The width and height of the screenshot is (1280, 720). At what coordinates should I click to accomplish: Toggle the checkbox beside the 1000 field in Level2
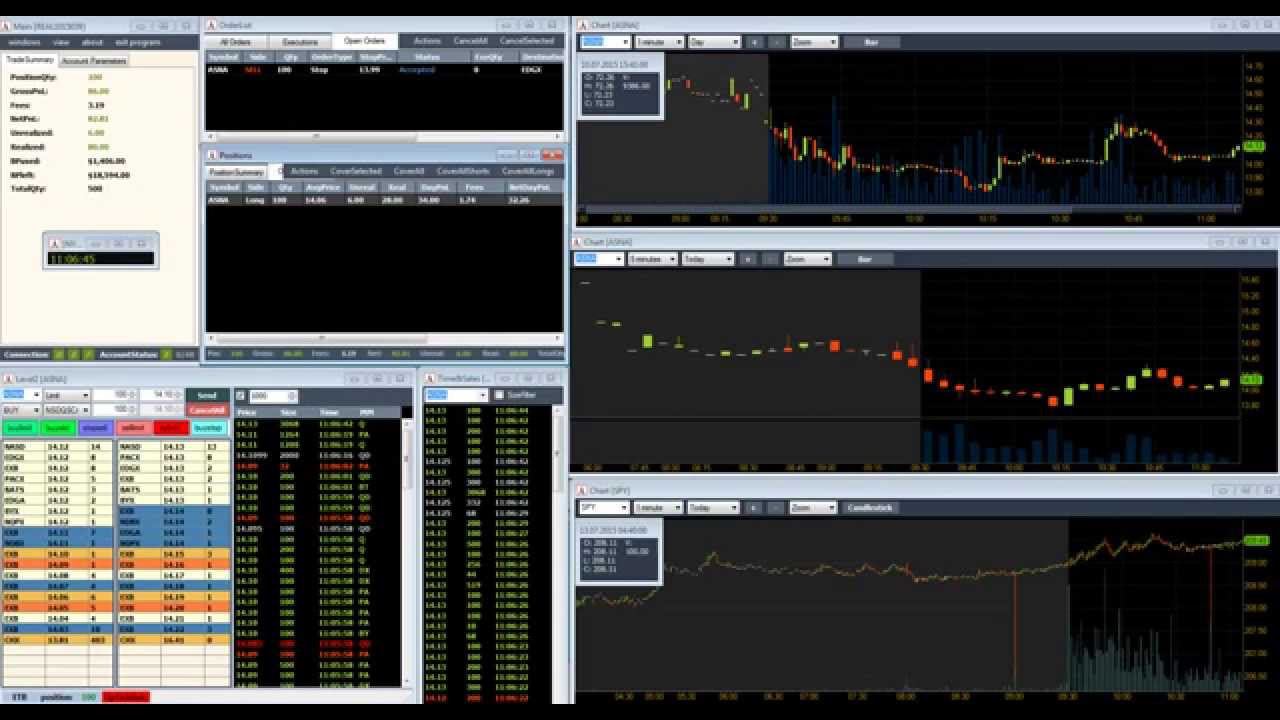tap(240, 396)
